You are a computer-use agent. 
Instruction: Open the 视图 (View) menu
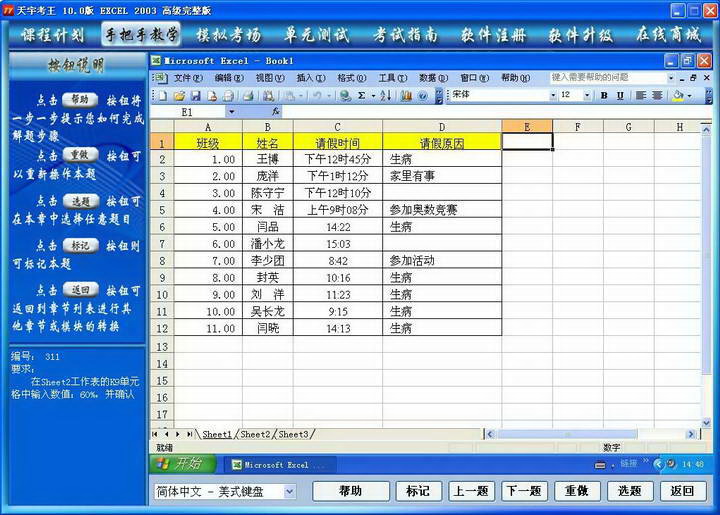[270, 78]
